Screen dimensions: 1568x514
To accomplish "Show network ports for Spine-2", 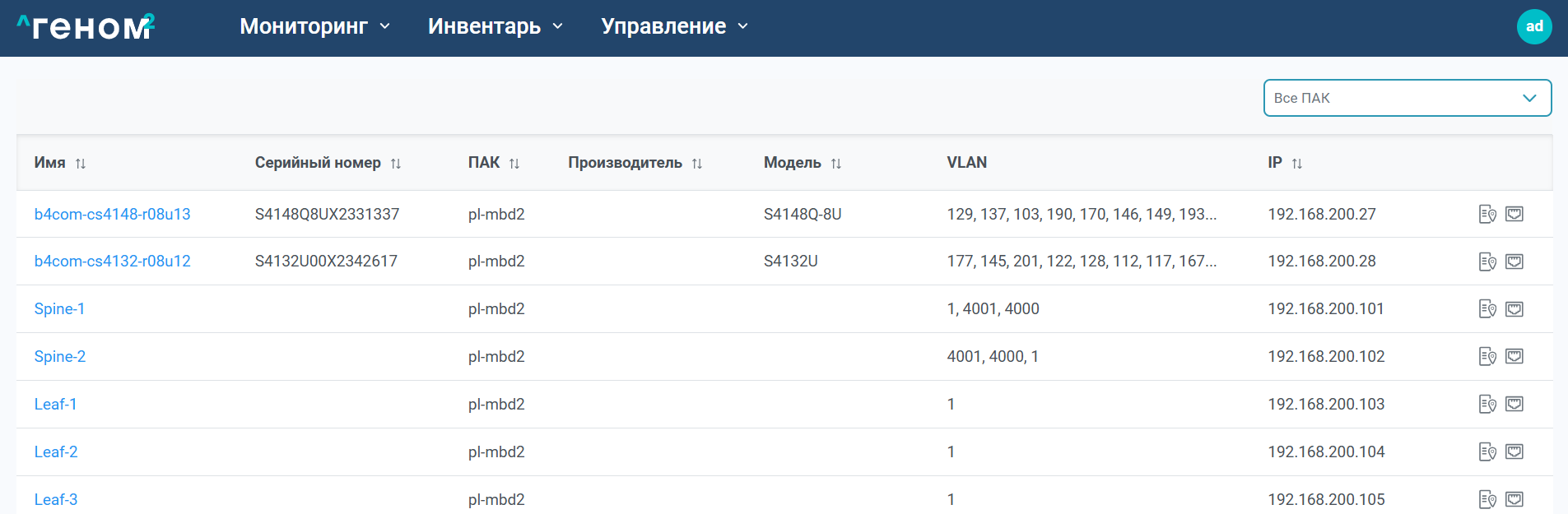I will pos(1514,356).
